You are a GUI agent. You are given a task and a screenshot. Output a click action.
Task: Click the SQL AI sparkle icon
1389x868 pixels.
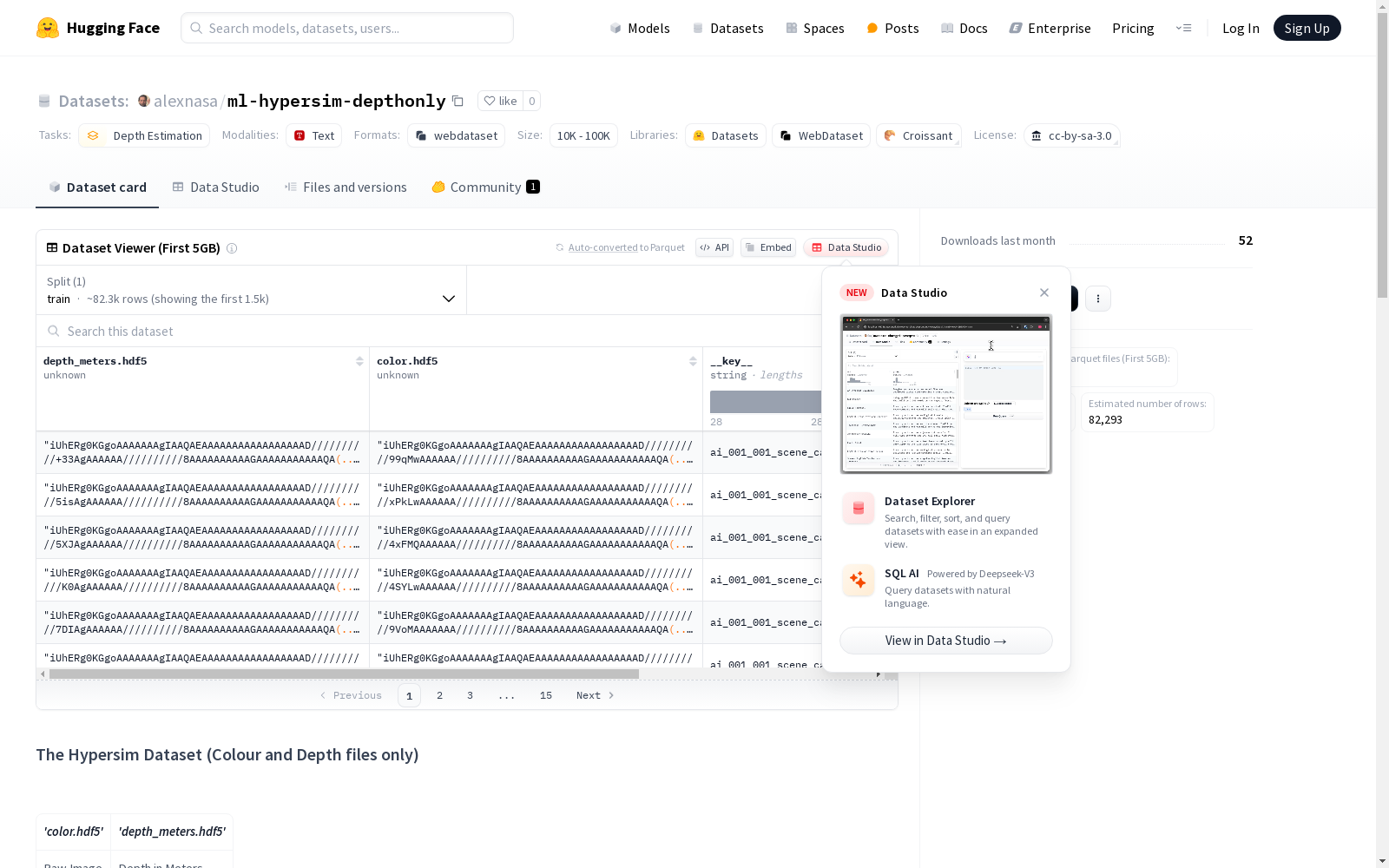click(x=859, y=581)
